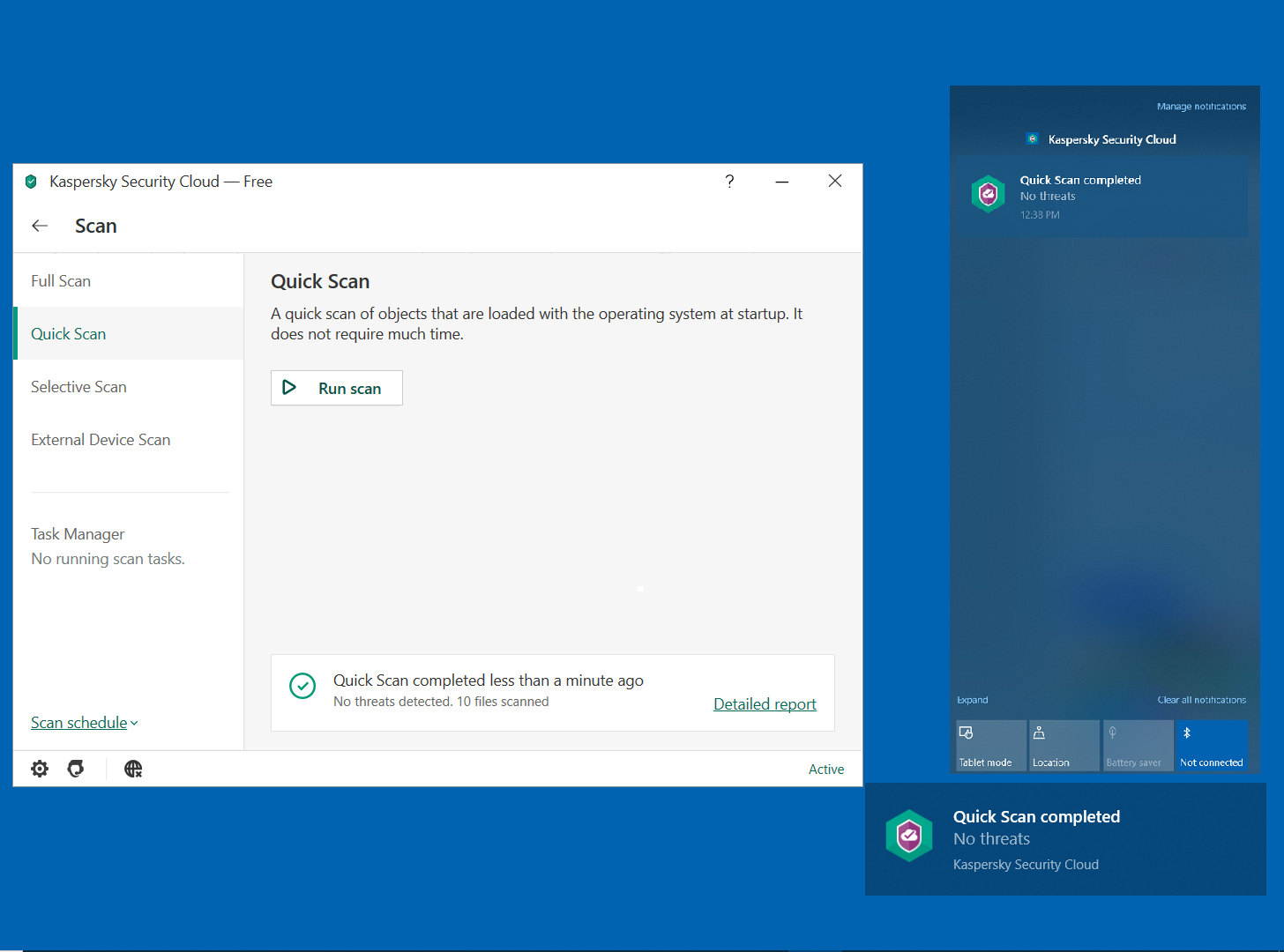The width and height of the screenshot is (1284, 952).
Task: Select Quick Scan in sidebar
Action: (129, 334)
